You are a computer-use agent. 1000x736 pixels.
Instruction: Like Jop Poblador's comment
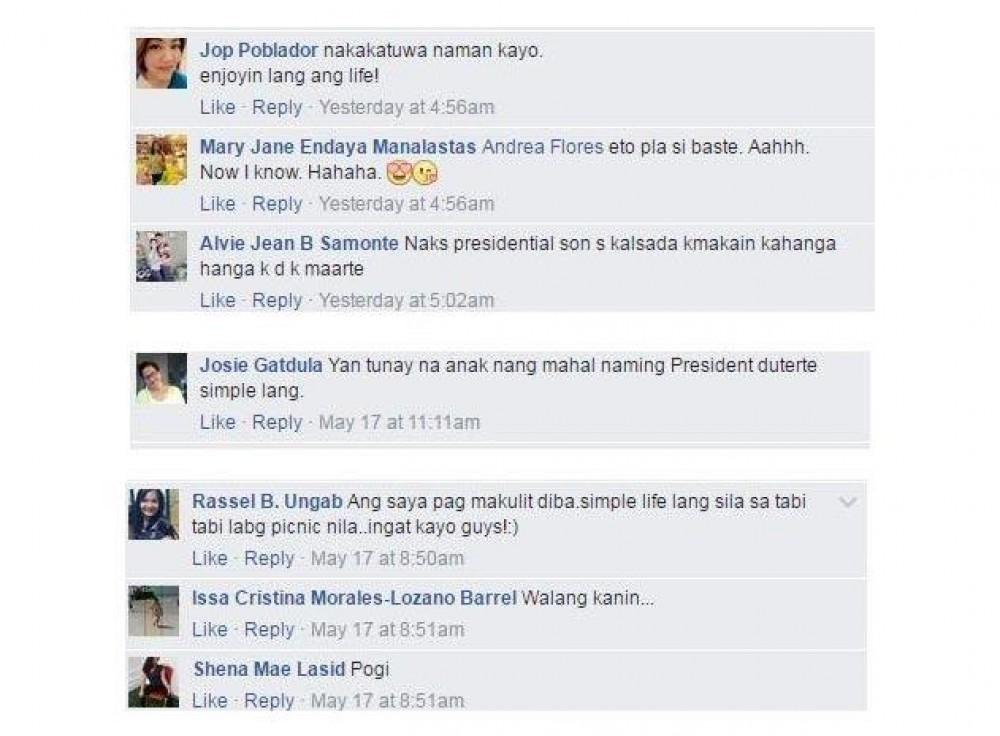click(217, 107)
